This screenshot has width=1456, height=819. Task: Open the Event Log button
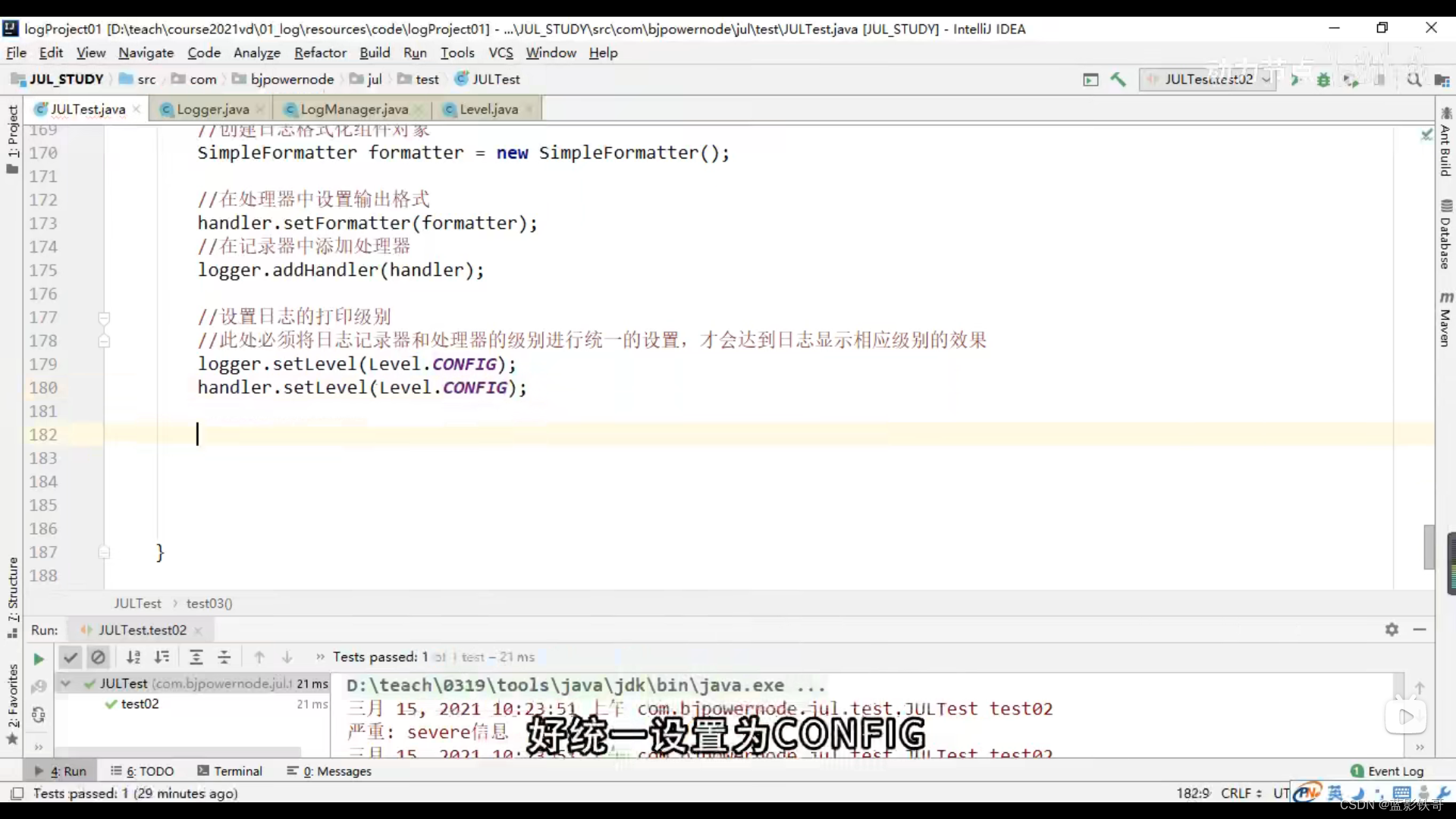1387,771
